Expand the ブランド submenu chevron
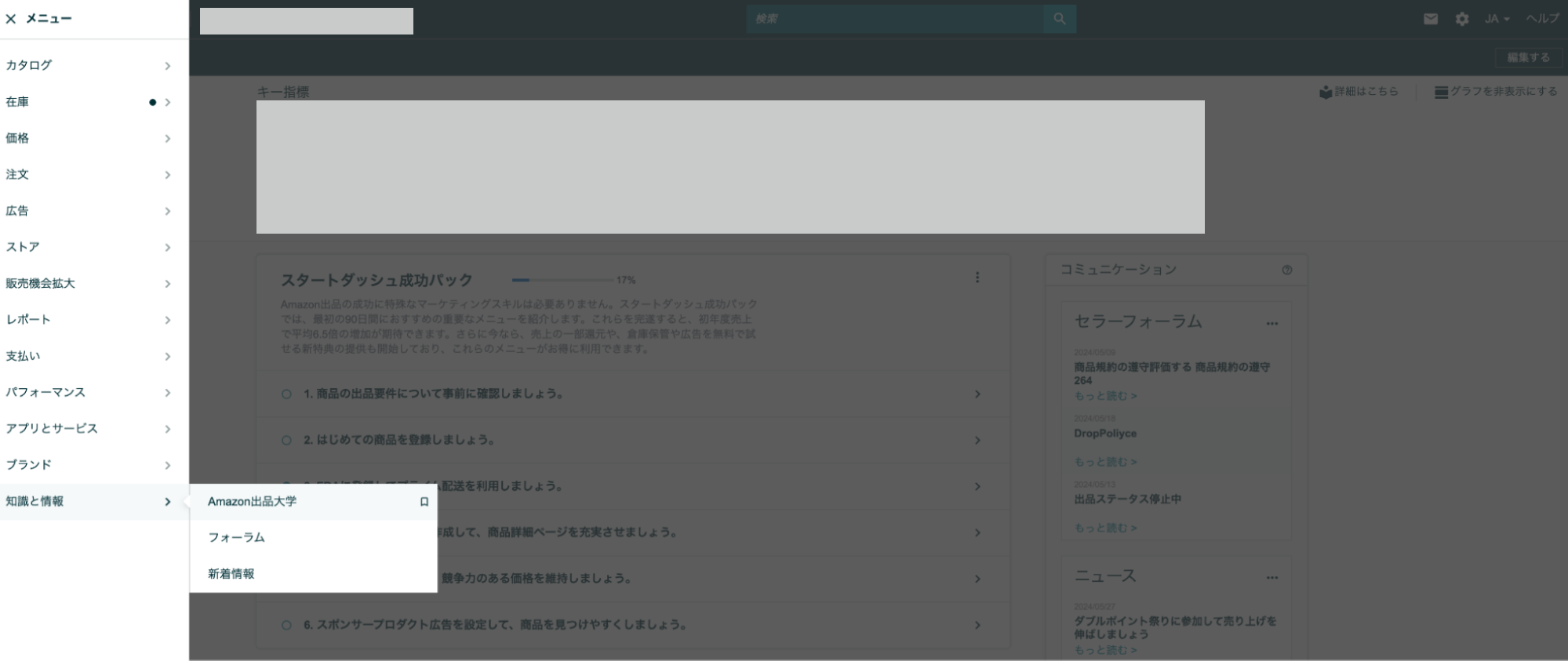Viewport: 1568px width, 661px height. point(167,465)
